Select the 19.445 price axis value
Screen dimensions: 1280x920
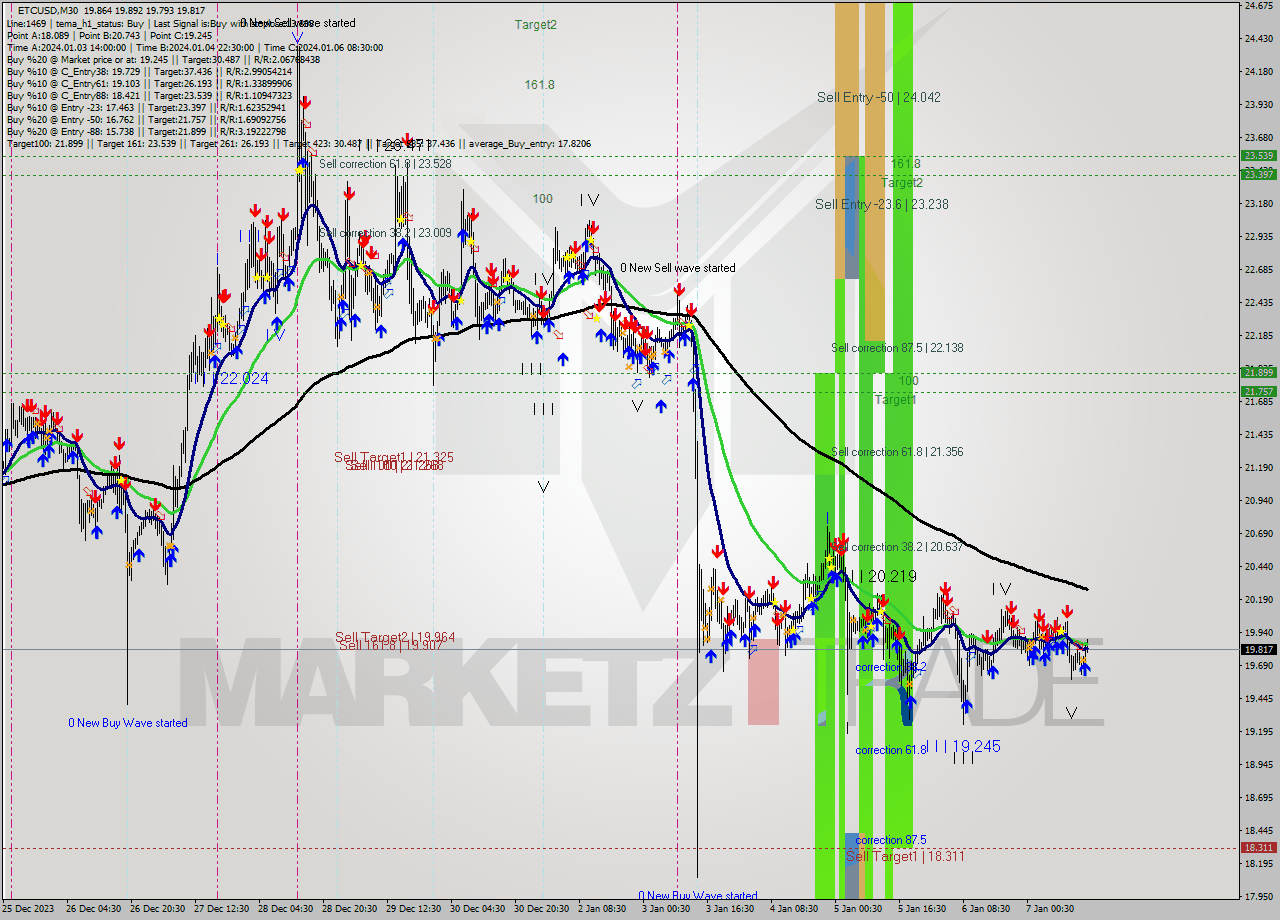coord(1258,698)
